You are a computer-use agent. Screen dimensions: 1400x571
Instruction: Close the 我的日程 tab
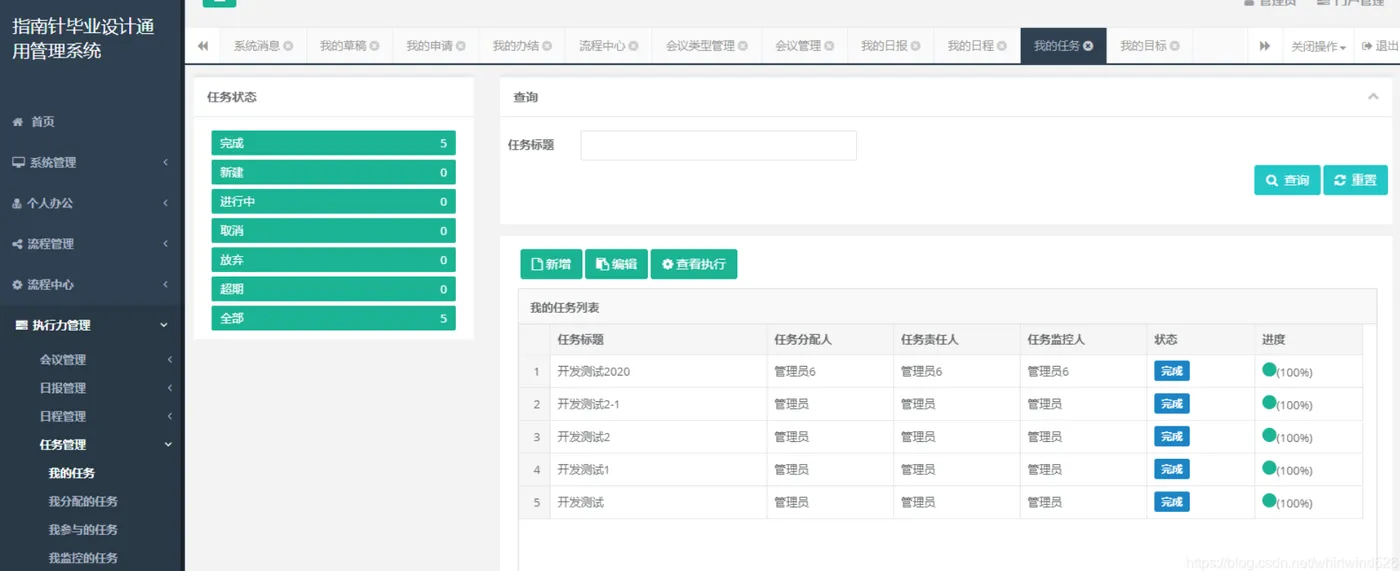pos(1001,46)
